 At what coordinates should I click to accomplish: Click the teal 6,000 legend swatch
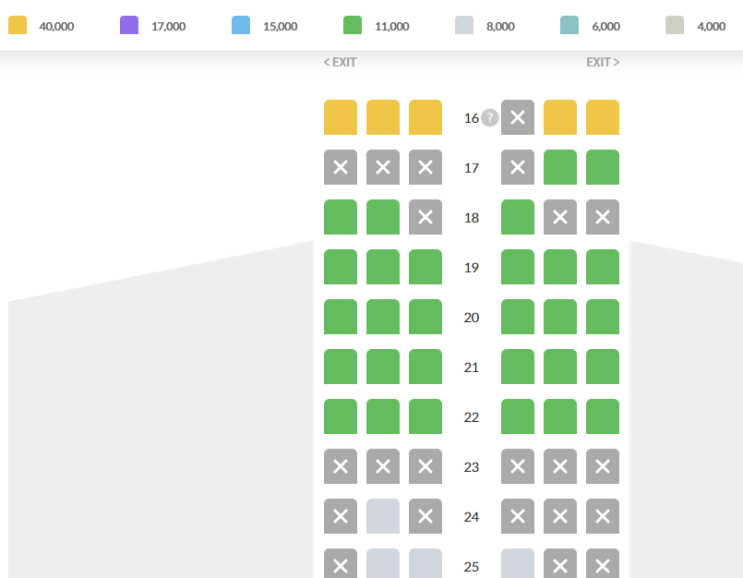pyautogui.click(x=569, y=26)
